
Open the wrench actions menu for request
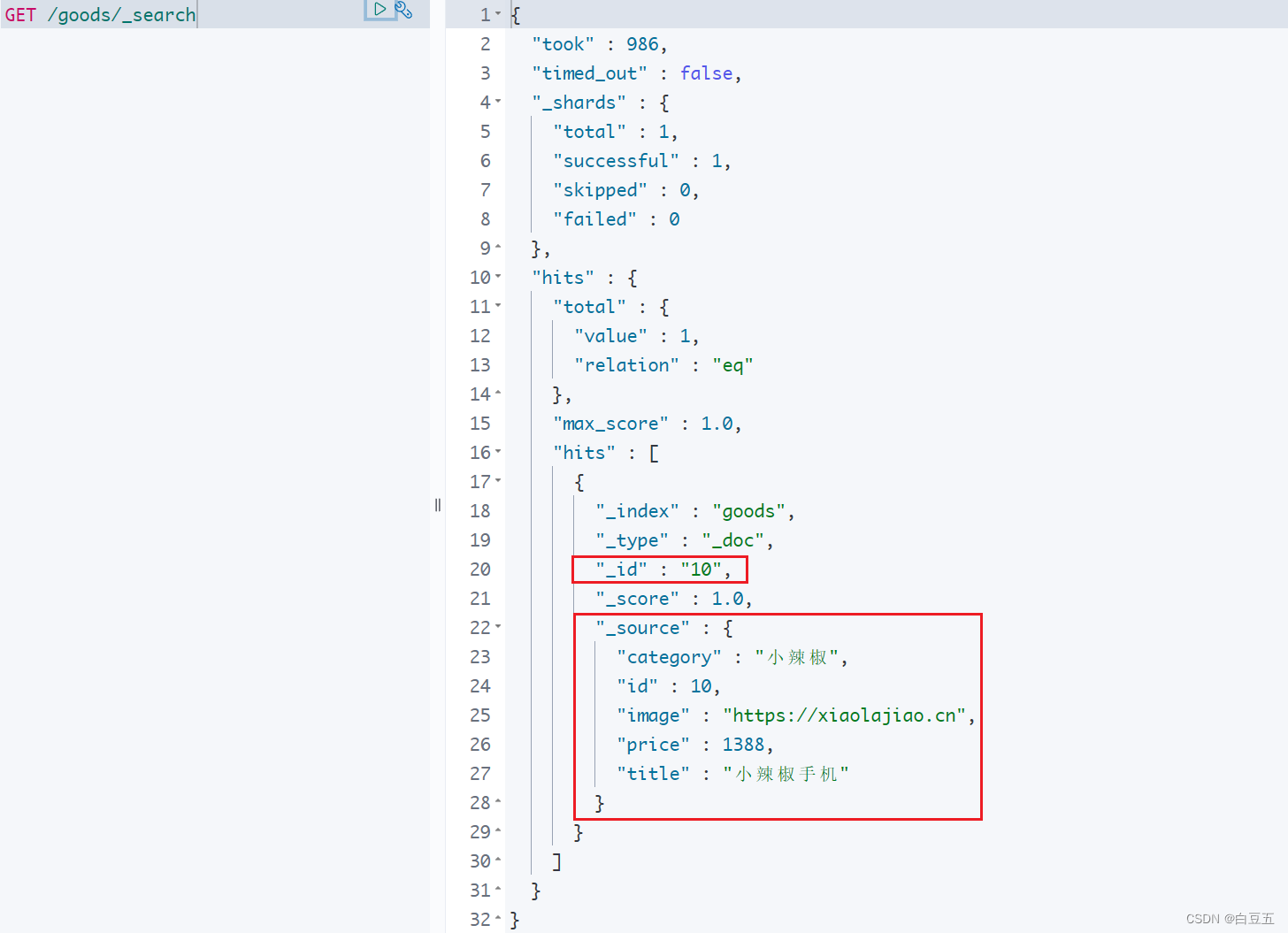tap(403, 10)
